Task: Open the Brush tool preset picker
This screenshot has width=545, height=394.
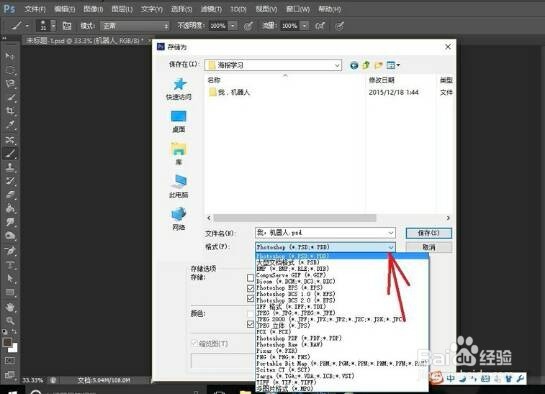Action: (20, 26)
